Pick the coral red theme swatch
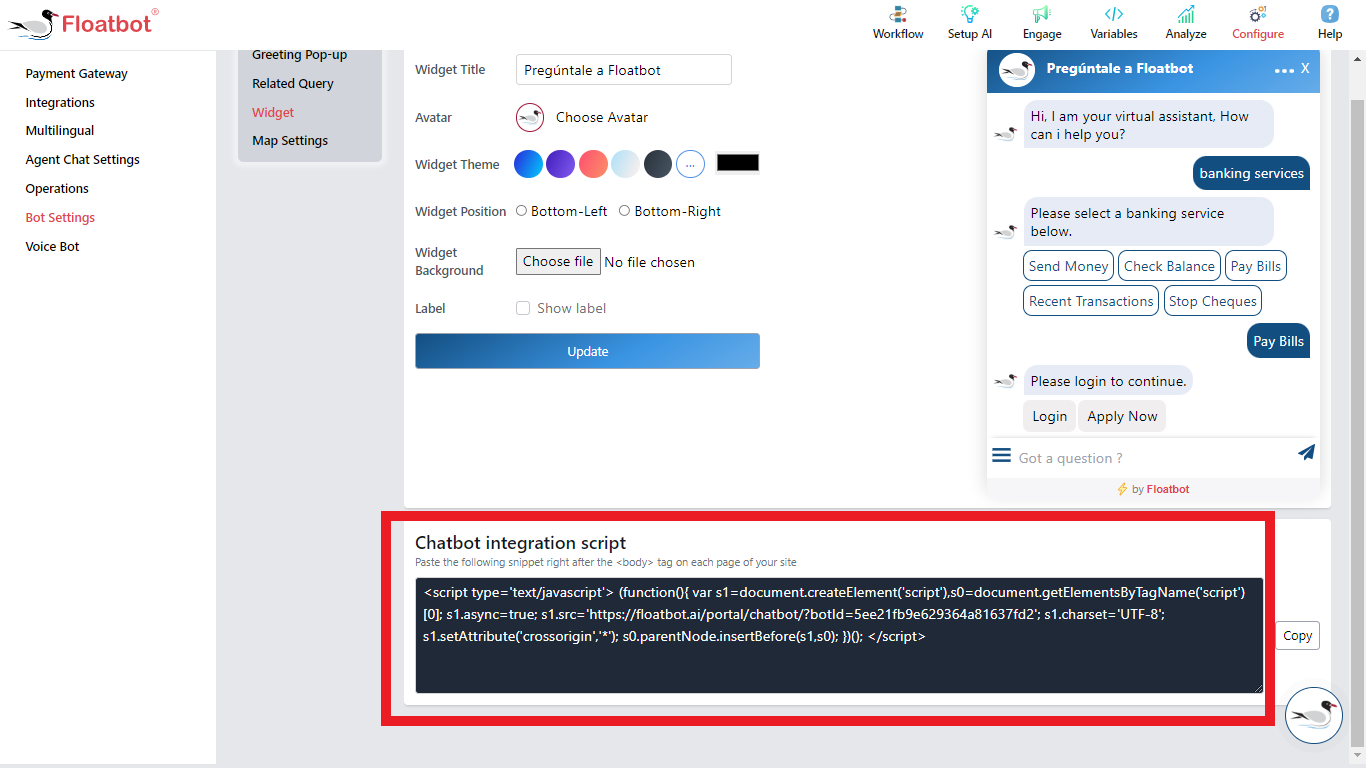The height and width of the screenshot is (768, 1366). [x=594, y=164]
